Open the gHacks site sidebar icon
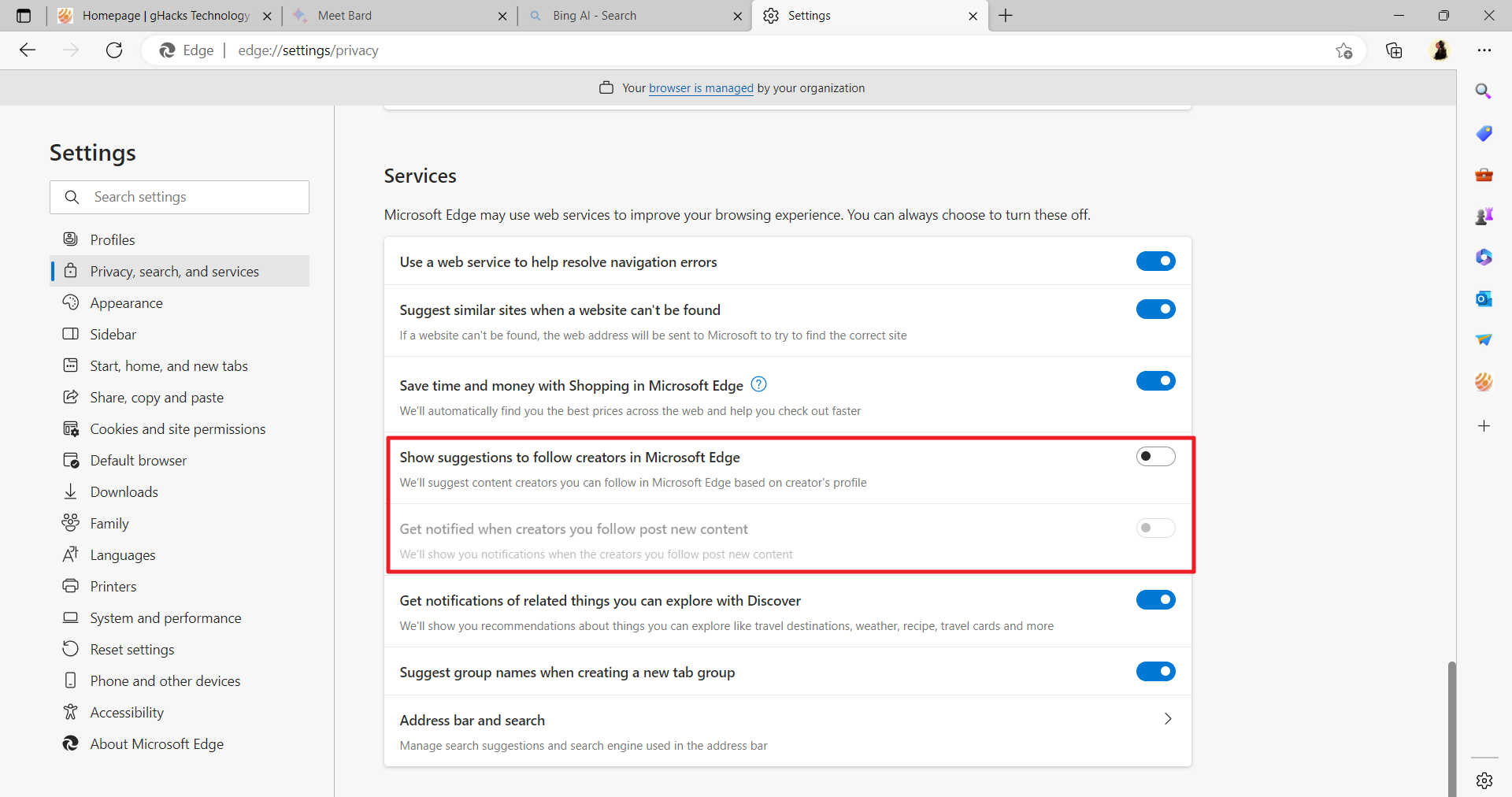This screenshot has height=797, width=1512. click(1484, 382)
